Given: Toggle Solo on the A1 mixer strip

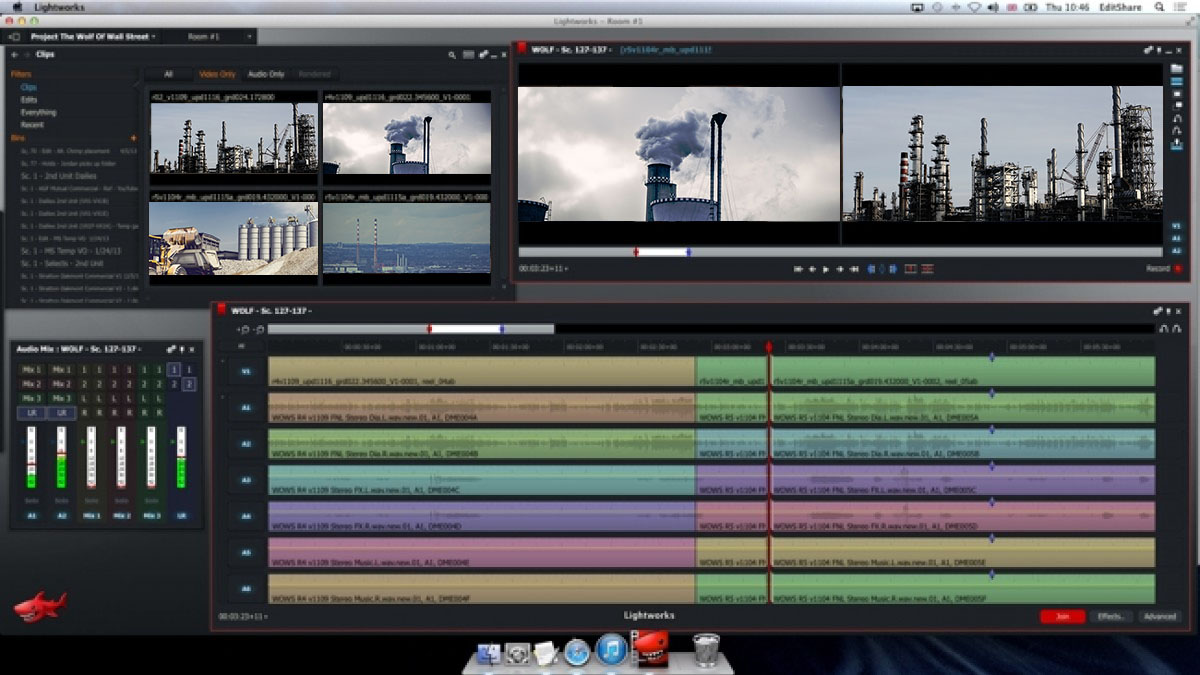Looking at the screenshot, I should click(31, 500).
